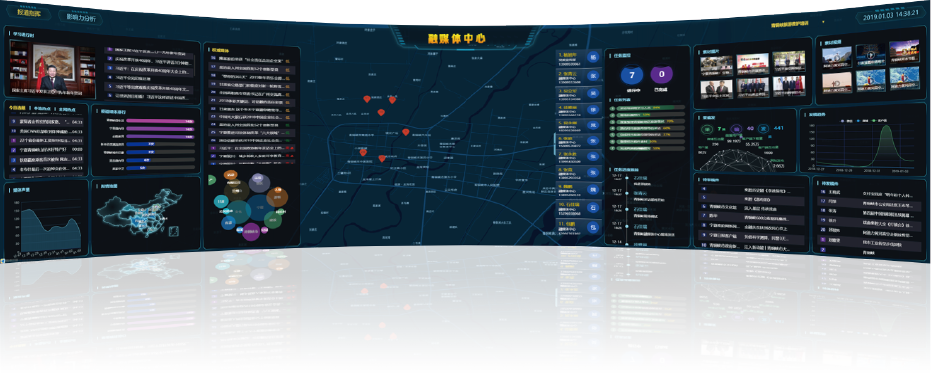
Task: Open the yellow-highlighted topic list tab
Action: [x=18, y=109]
